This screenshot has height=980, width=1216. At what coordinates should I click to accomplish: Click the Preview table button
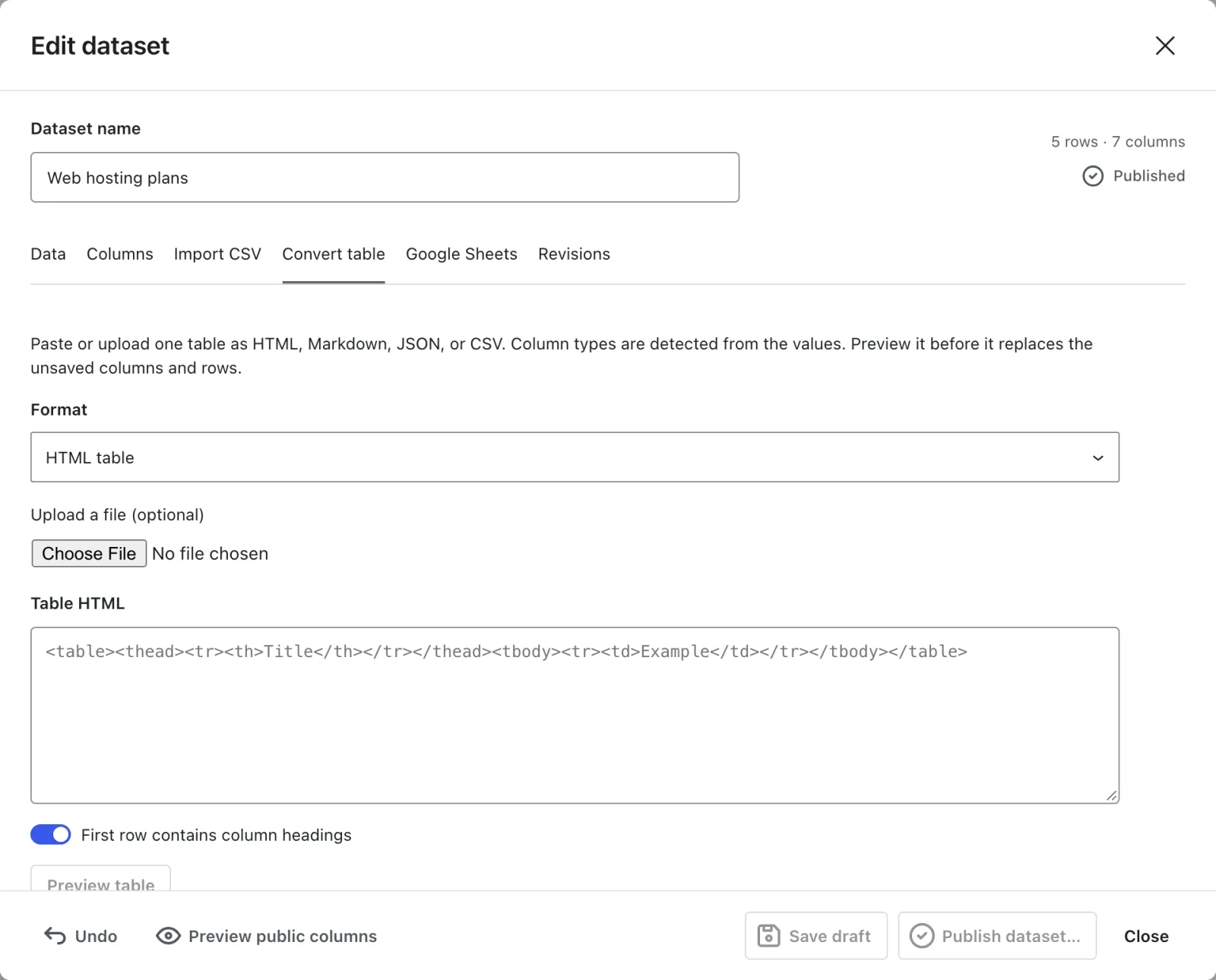click(x=100, y=879)
